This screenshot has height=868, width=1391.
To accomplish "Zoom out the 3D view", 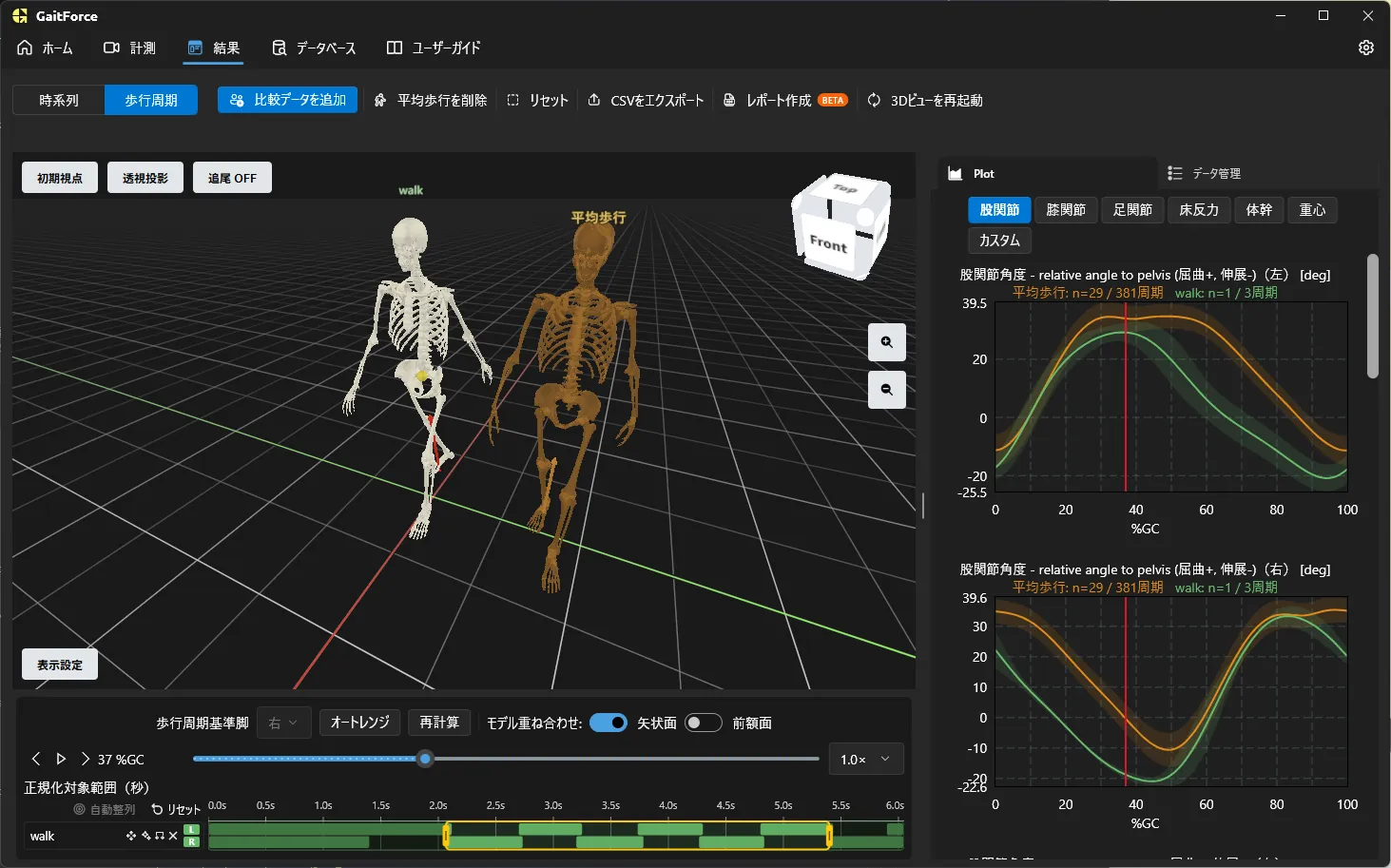I will click(886, 390).
